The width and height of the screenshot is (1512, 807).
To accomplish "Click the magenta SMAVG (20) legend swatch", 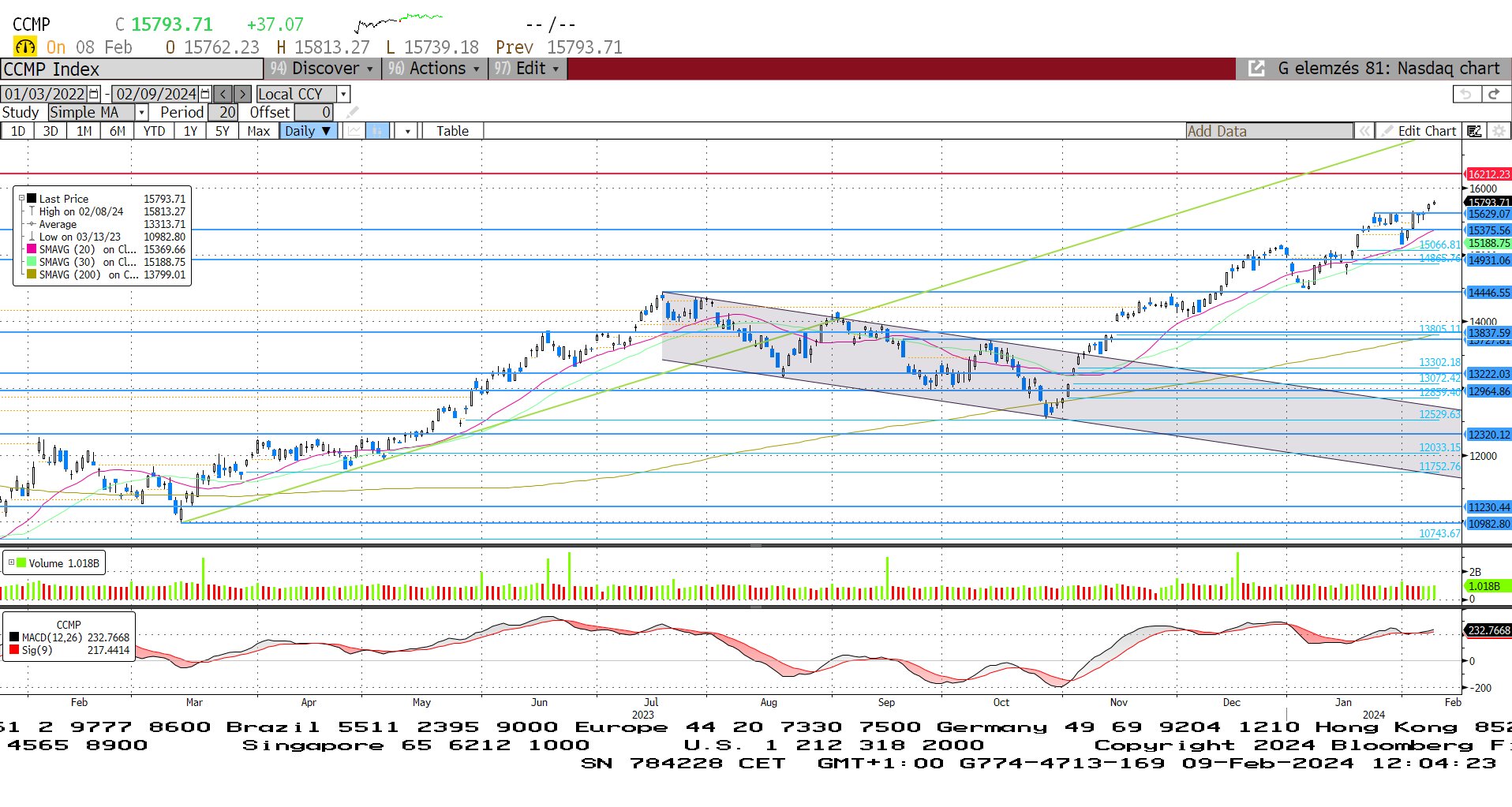I will [32, 248].
